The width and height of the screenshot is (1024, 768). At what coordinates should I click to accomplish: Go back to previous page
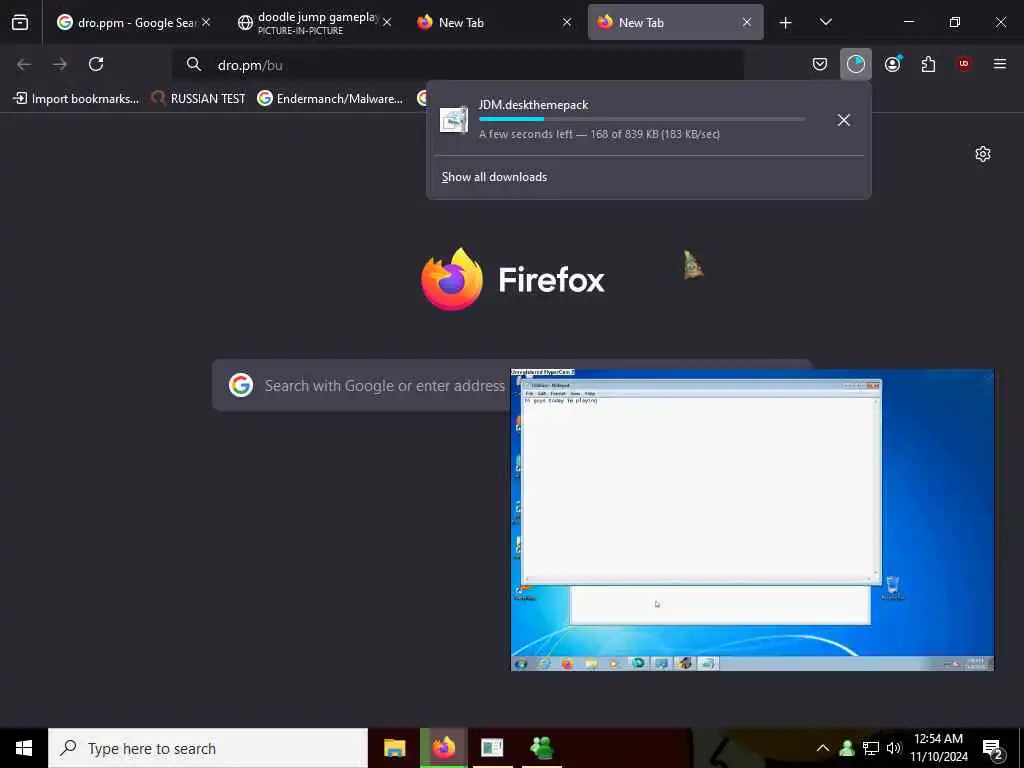[x=24, y=64]
